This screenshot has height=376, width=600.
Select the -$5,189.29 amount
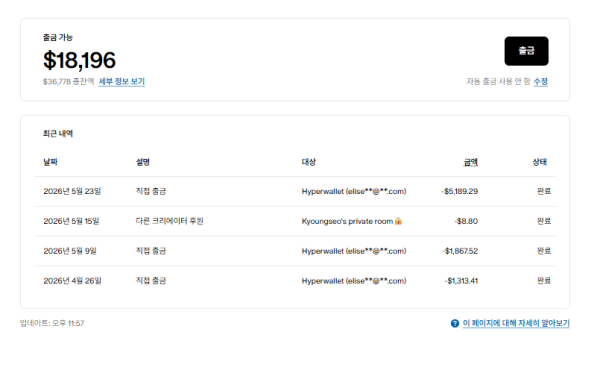point(460,191)
